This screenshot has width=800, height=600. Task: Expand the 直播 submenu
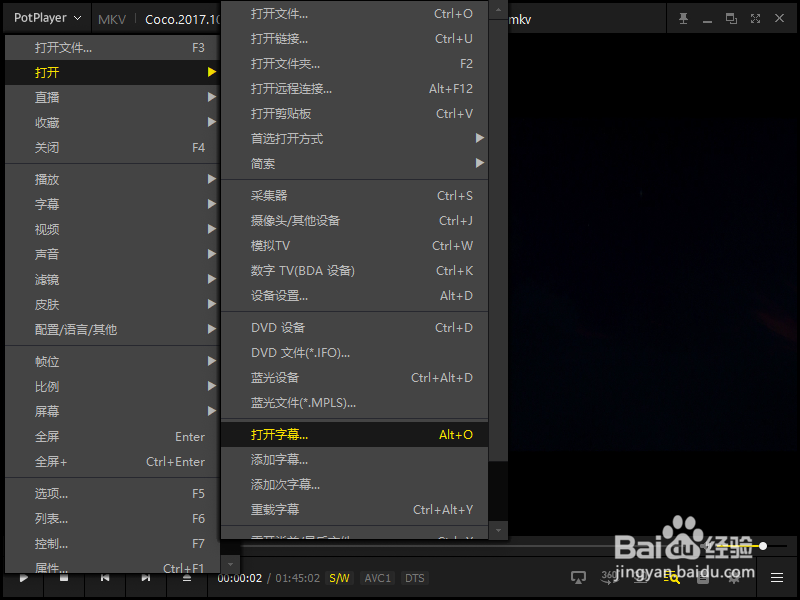[x=112, y=97]
